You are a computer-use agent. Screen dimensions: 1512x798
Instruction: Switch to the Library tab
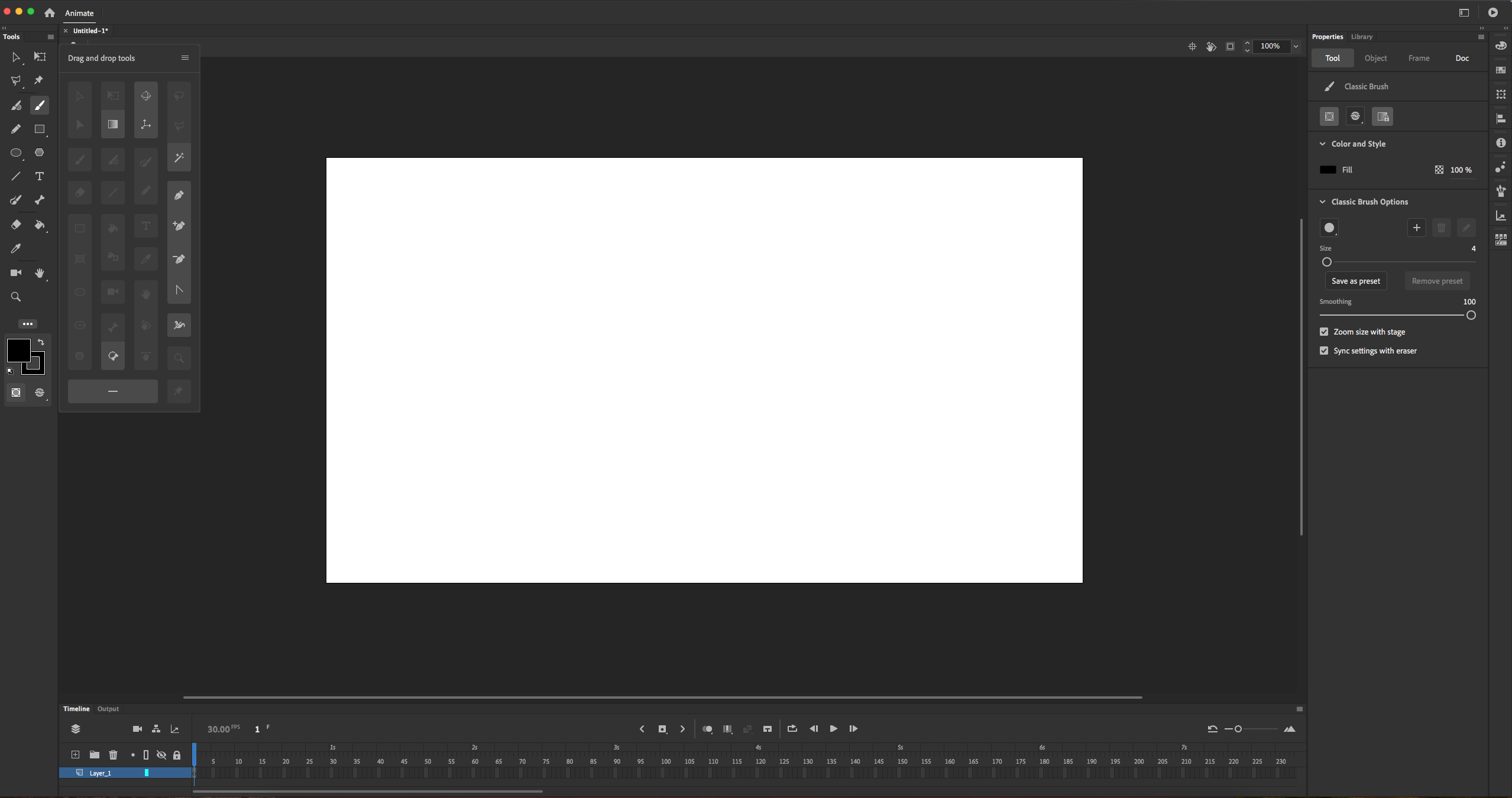click(x=1362, y=36)
